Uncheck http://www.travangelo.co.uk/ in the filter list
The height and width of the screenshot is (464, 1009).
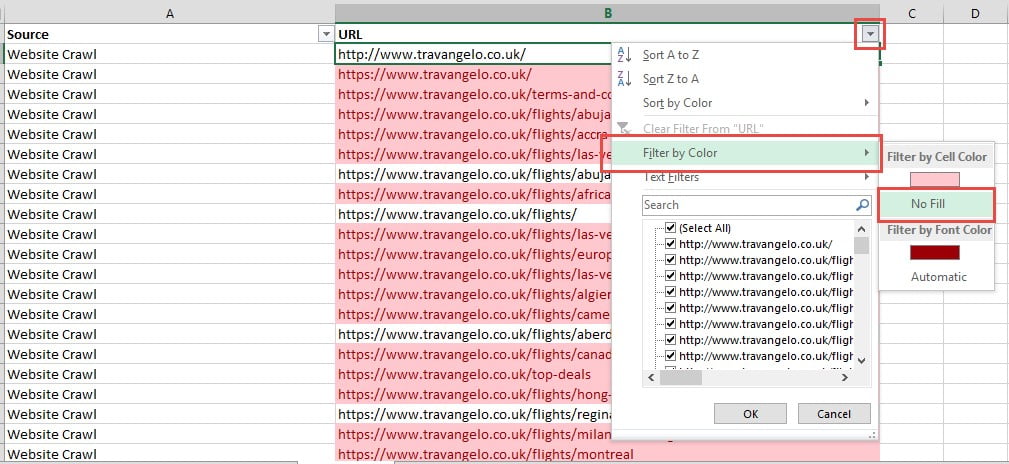coord(670,244)
